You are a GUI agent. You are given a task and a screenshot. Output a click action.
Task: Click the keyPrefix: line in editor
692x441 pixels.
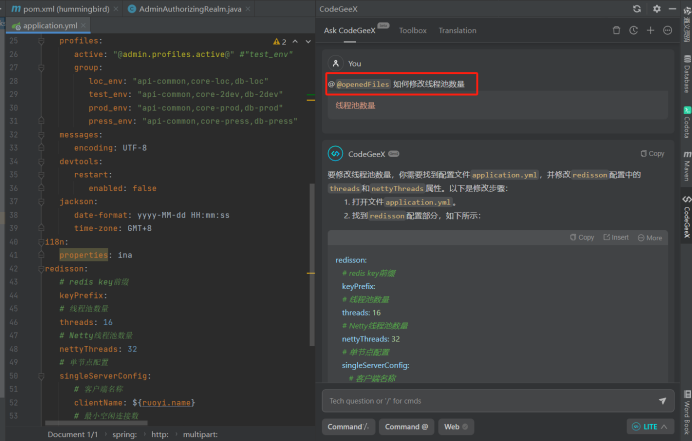(x=83, y=295)
